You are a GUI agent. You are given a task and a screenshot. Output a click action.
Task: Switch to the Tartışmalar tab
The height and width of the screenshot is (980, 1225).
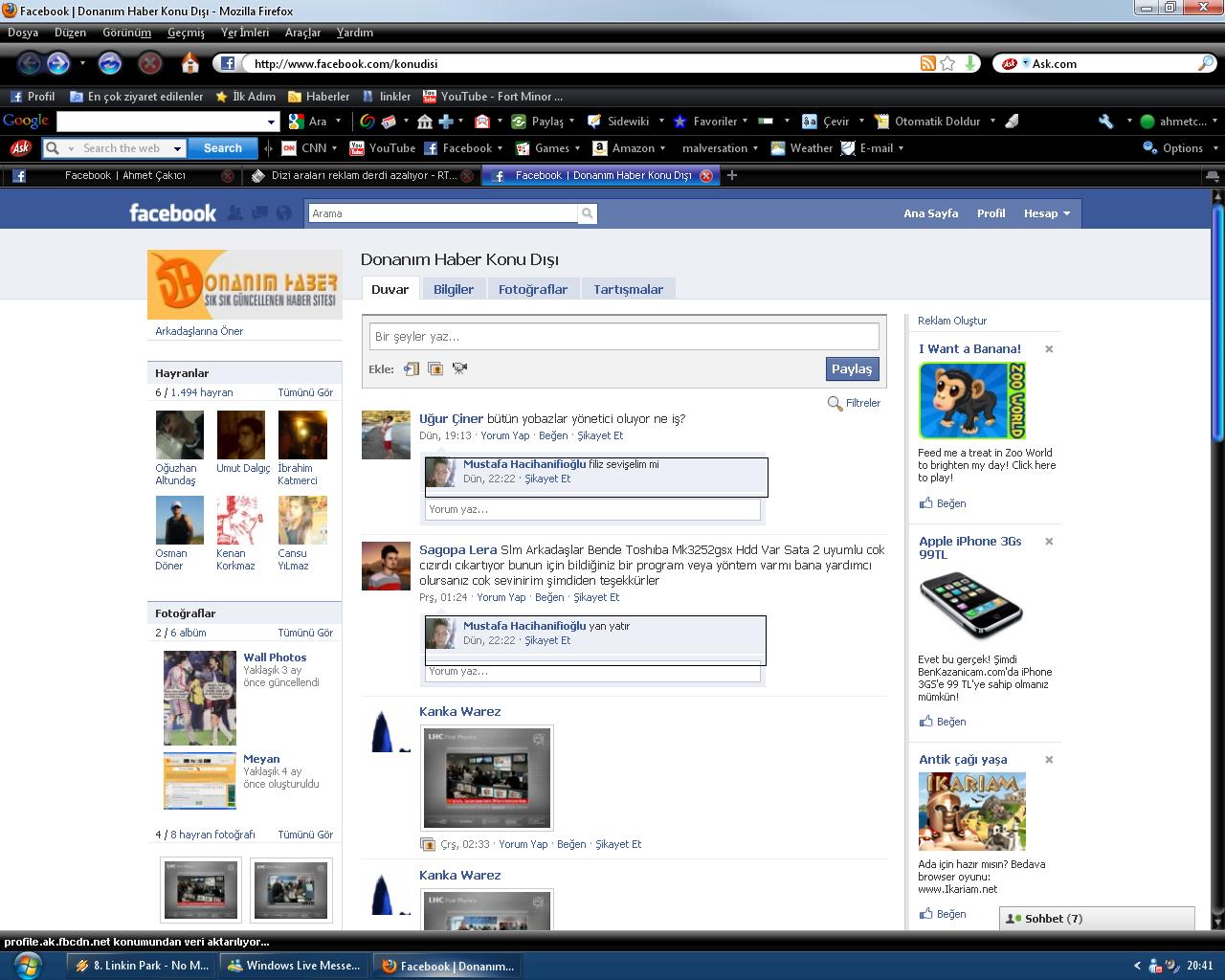tap(628, 289)
